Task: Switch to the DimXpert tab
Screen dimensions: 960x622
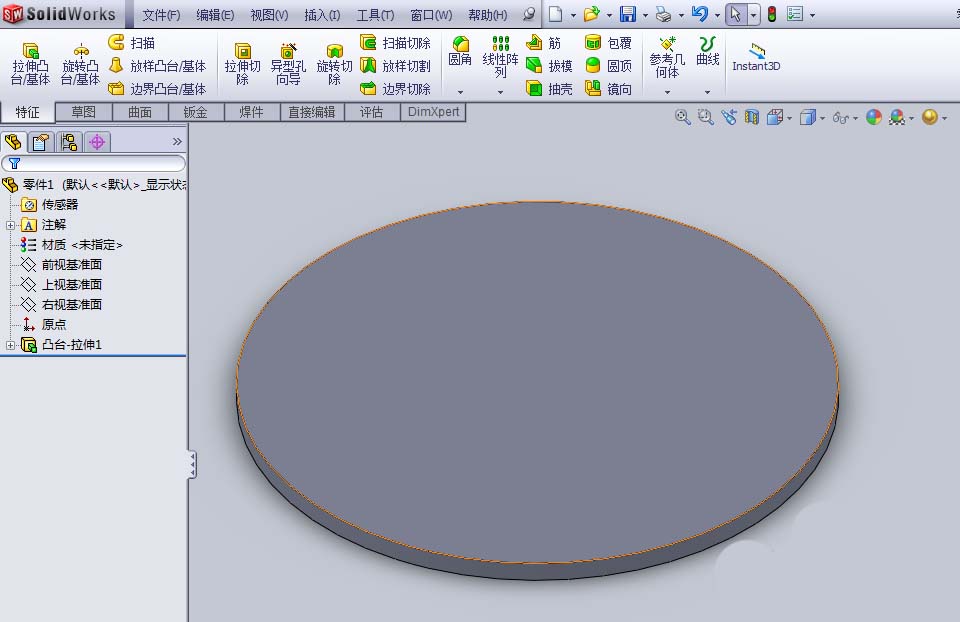Action: tap(433, 112)
